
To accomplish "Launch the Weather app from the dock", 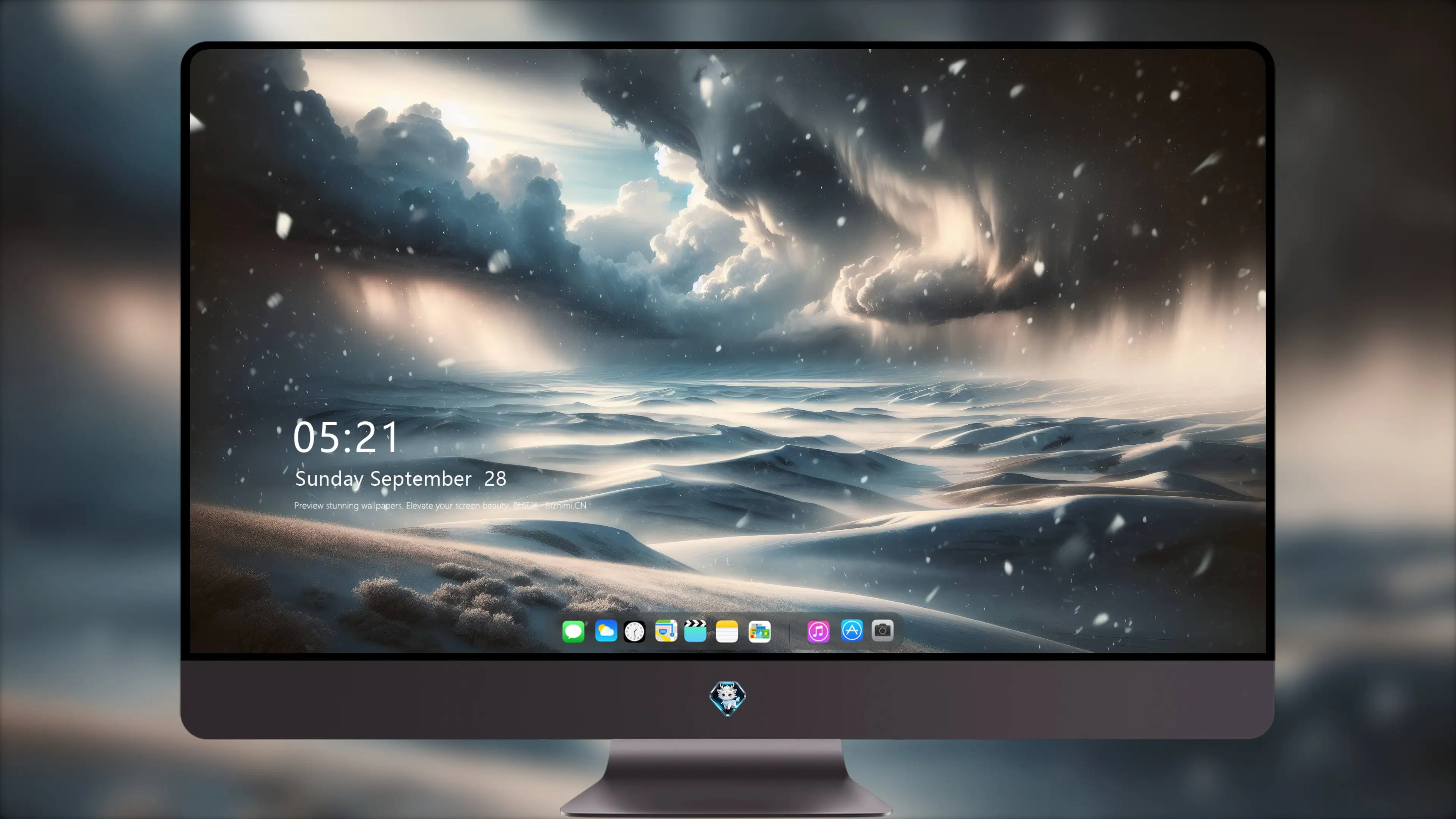I will pyautogui.click(x=606, y=631).
